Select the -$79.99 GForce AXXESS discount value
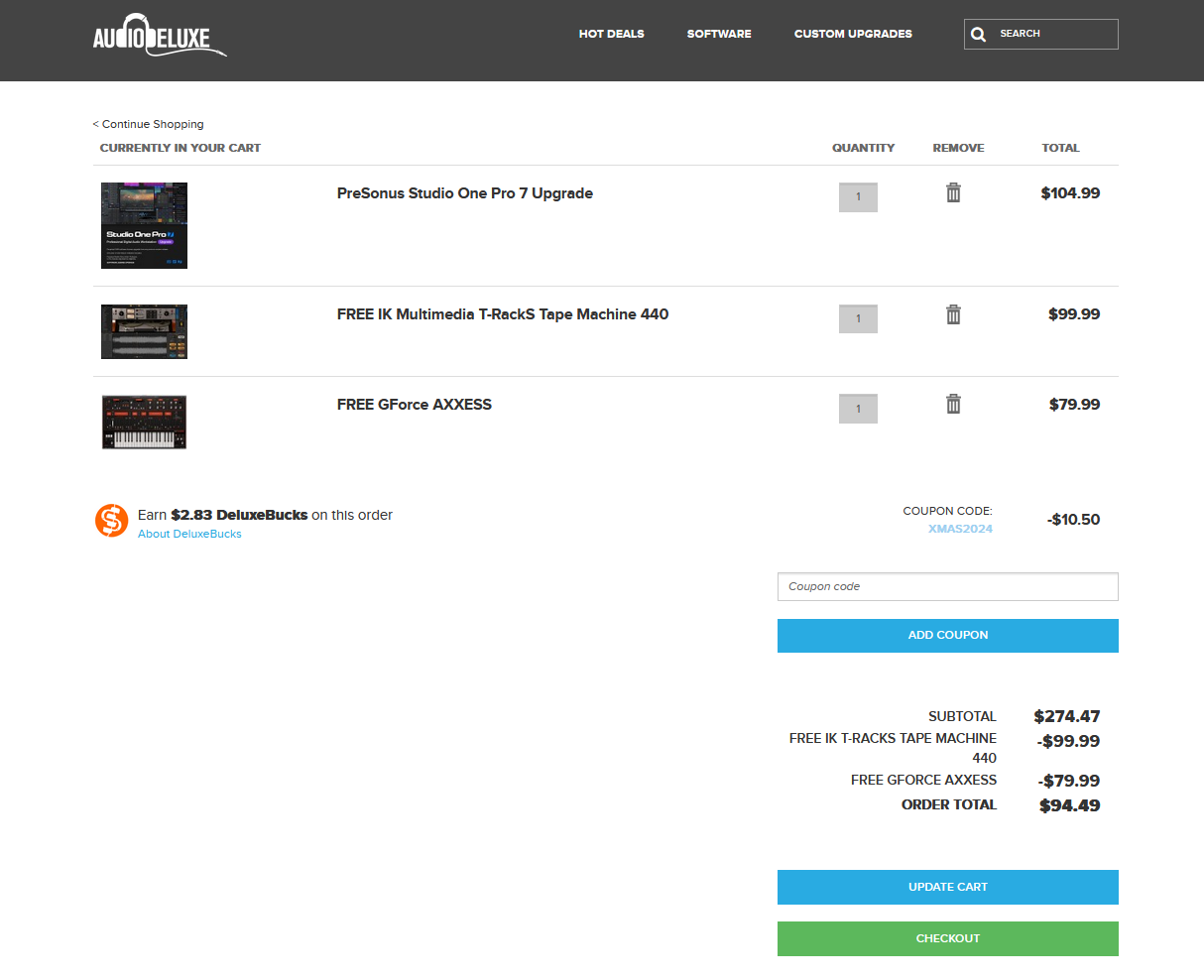 (1068, 781)
